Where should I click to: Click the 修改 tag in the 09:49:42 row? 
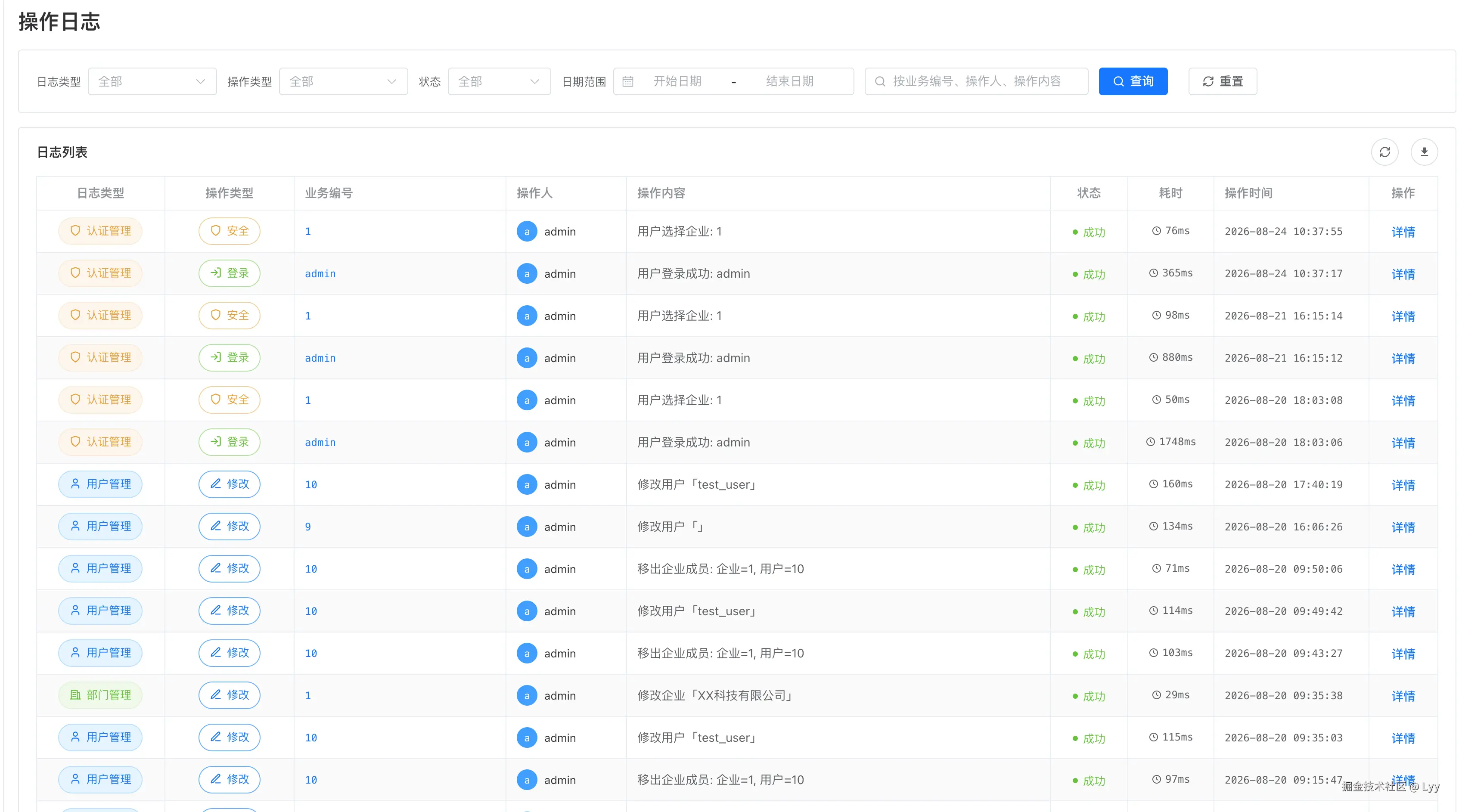point(230,611)
